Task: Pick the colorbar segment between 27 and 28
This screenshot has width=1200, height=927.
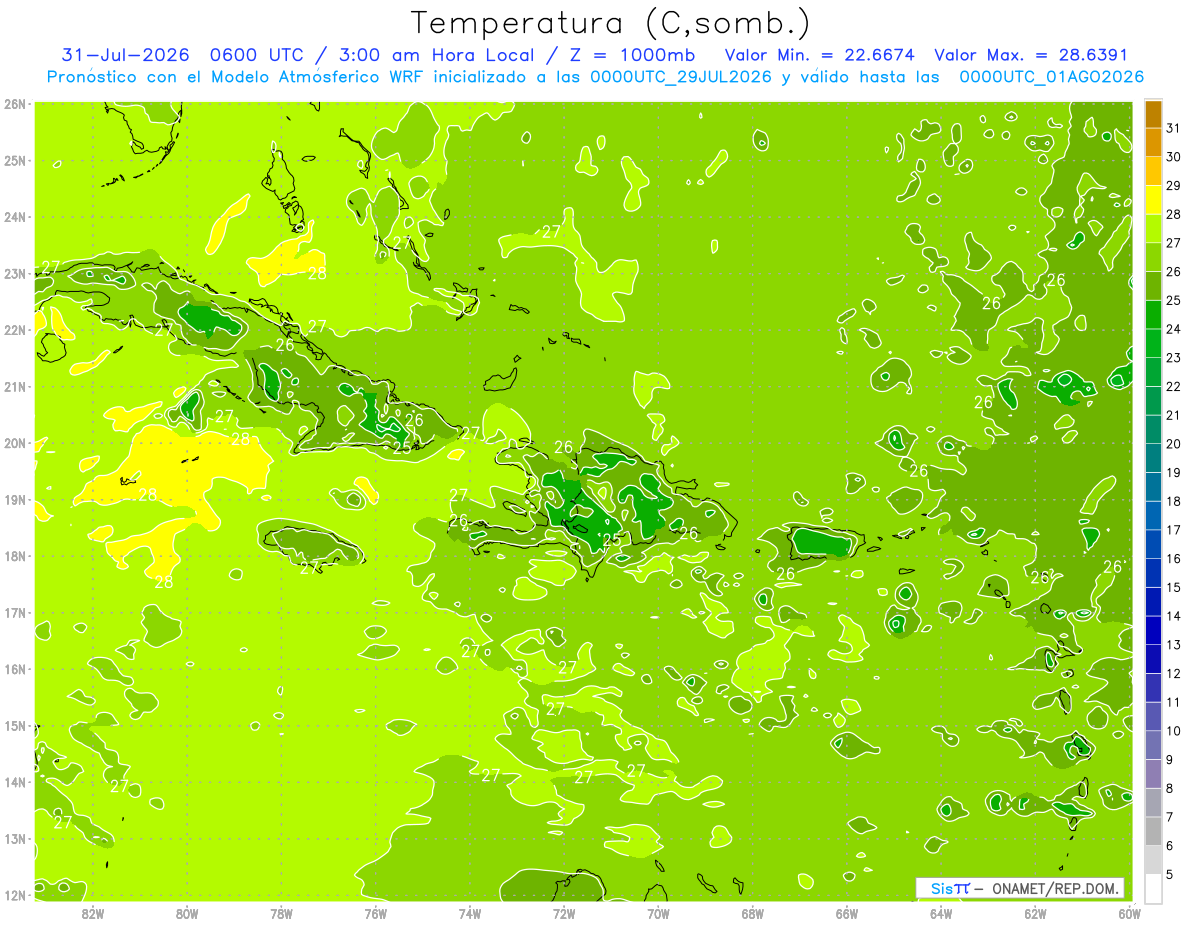Action: click(x=1154, y=228)
